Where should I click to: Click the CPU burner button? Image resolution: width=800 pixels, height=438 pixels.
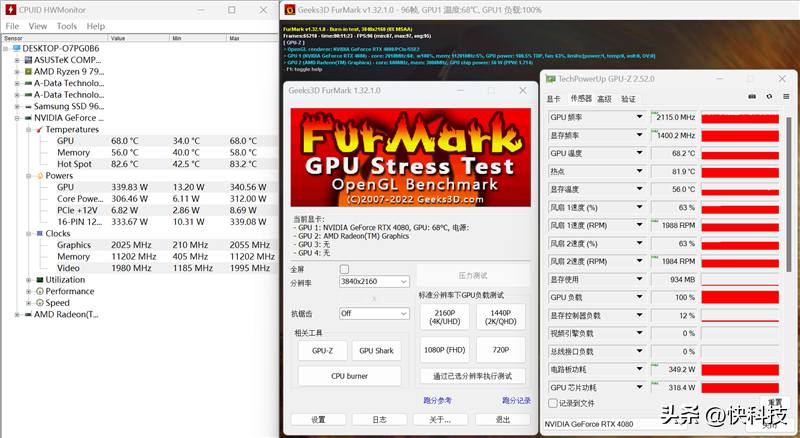(349, 376)
